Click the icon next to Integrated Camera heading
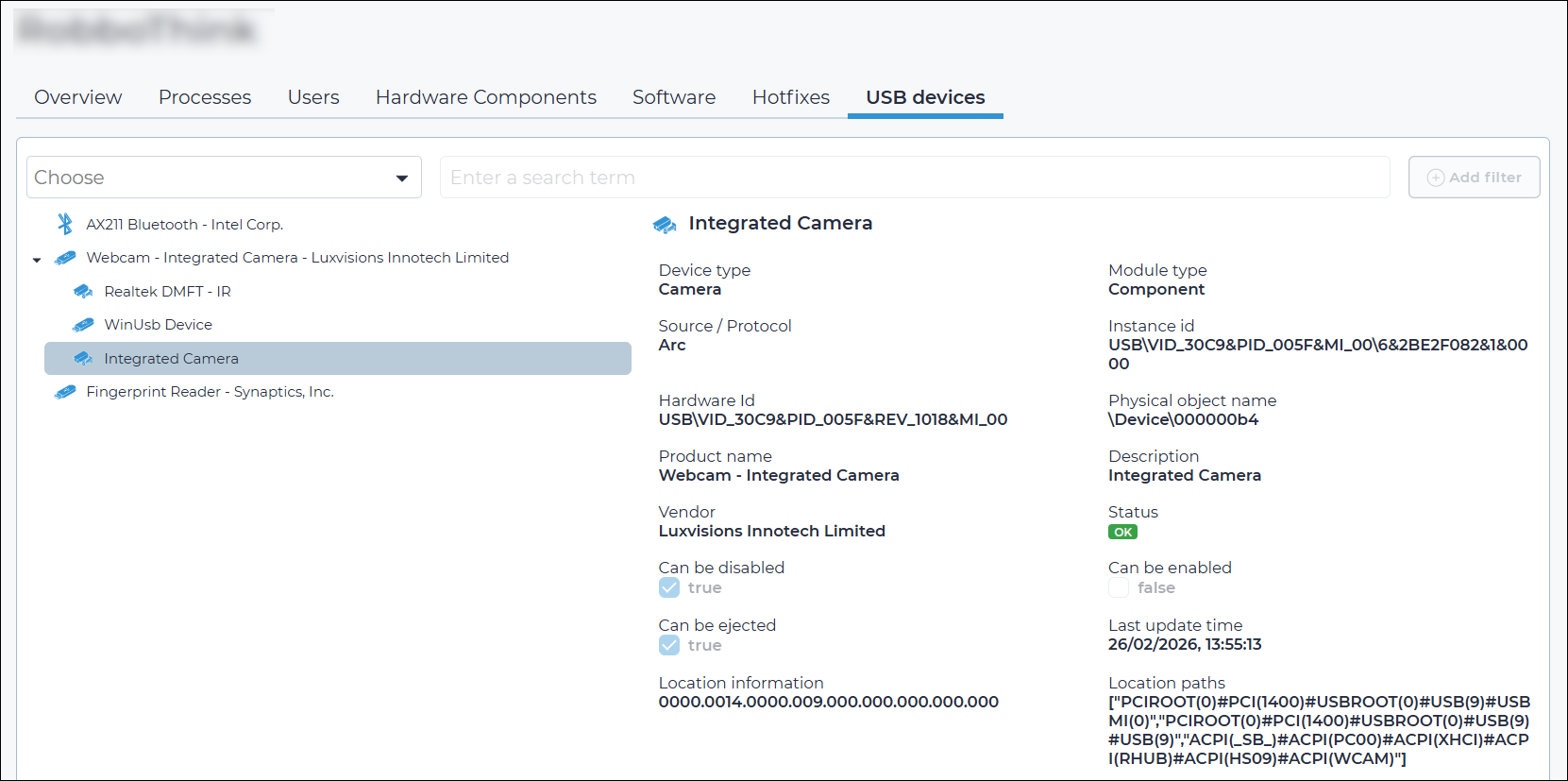 665,225
